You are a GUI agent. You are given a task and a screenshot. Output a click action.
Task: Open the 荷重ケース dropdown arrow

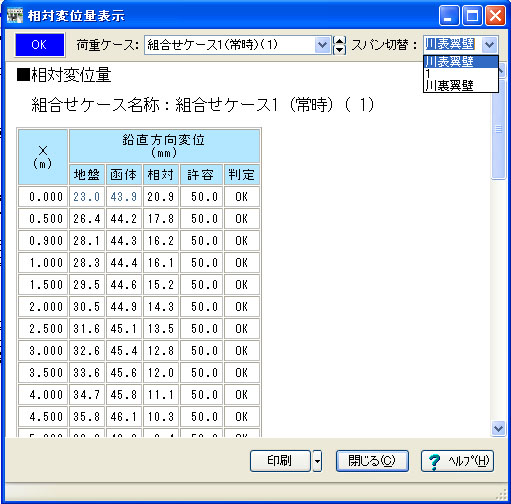tap(322, 45)
